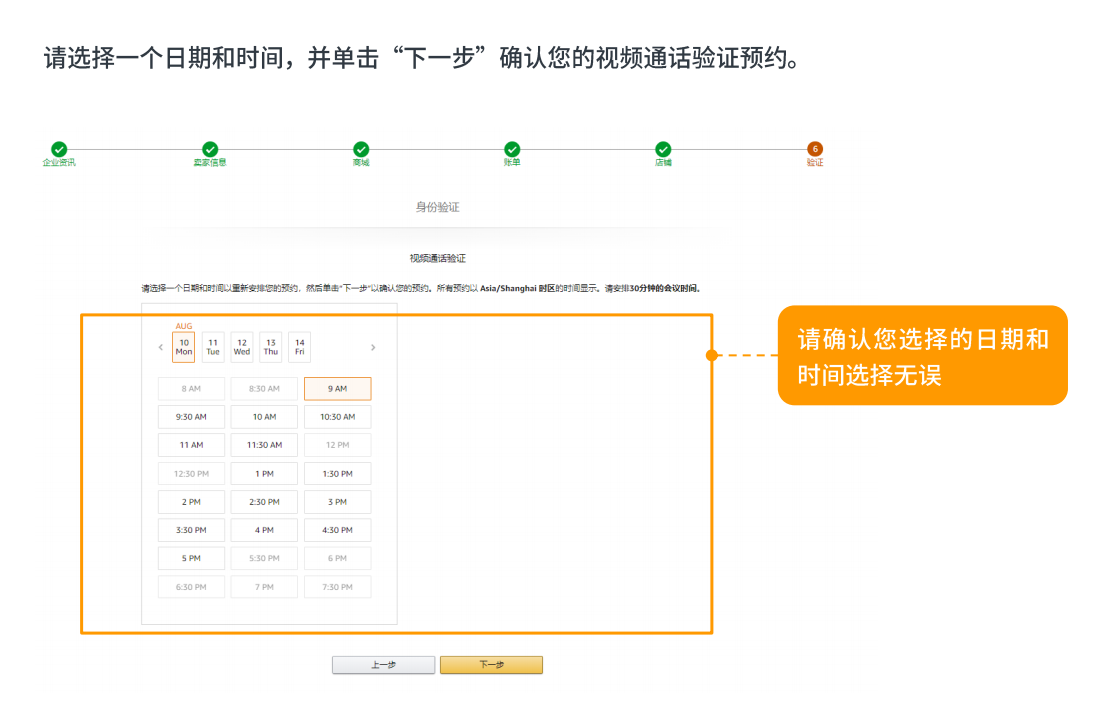Click the step 6 验证 circle icon
Image resolution: width=1108 pixels, height=707 pixels.
point(815,149)
